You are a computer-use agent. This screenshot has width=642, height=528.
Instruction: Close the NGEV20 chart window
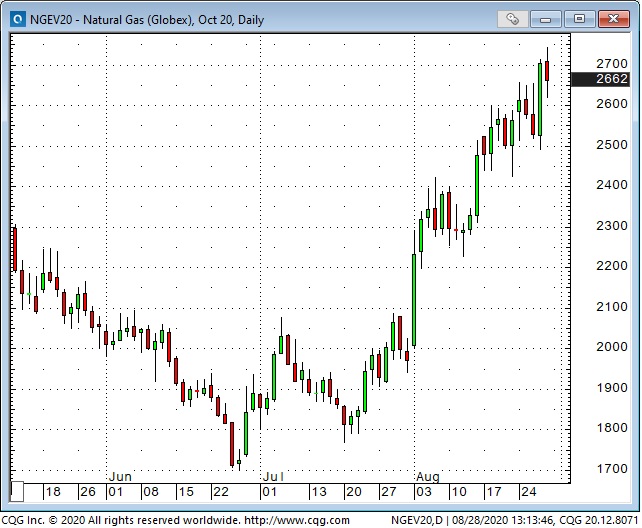pos(613,19)
